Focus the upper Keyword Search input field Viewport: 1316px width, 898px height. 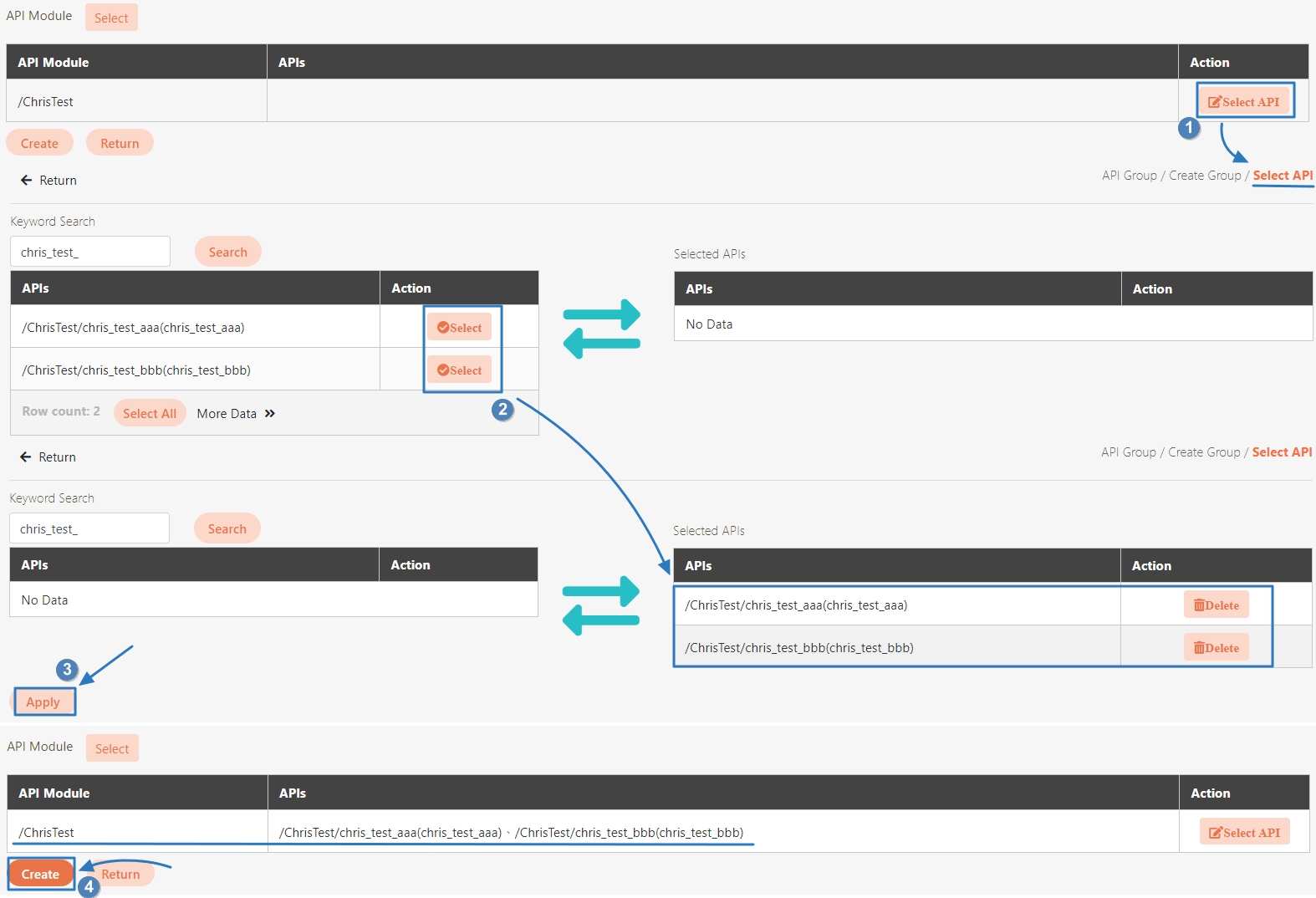click(x=90, y=253)
